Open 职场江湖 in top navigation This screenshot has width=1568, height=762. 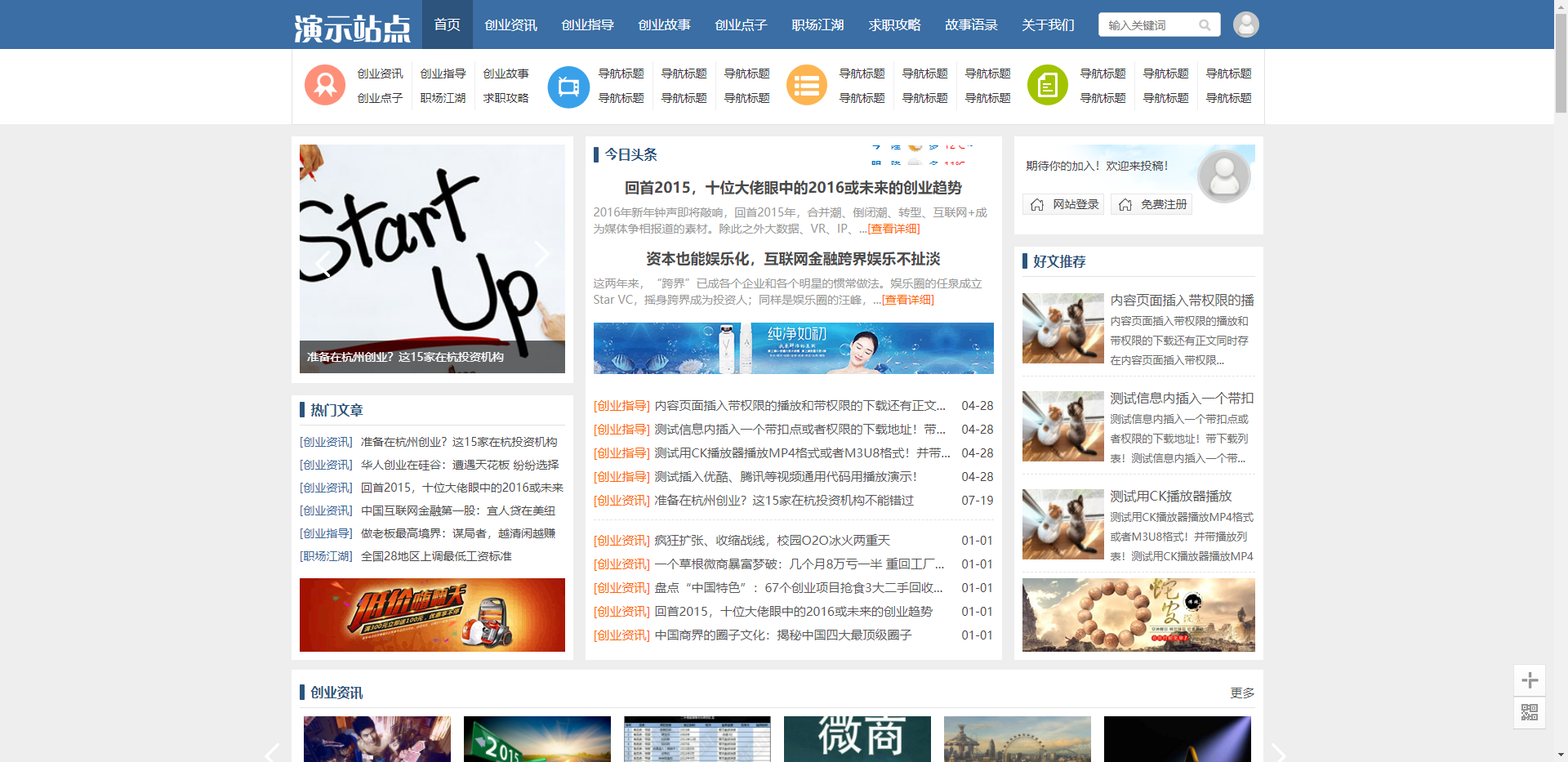(x=817, y=25)
